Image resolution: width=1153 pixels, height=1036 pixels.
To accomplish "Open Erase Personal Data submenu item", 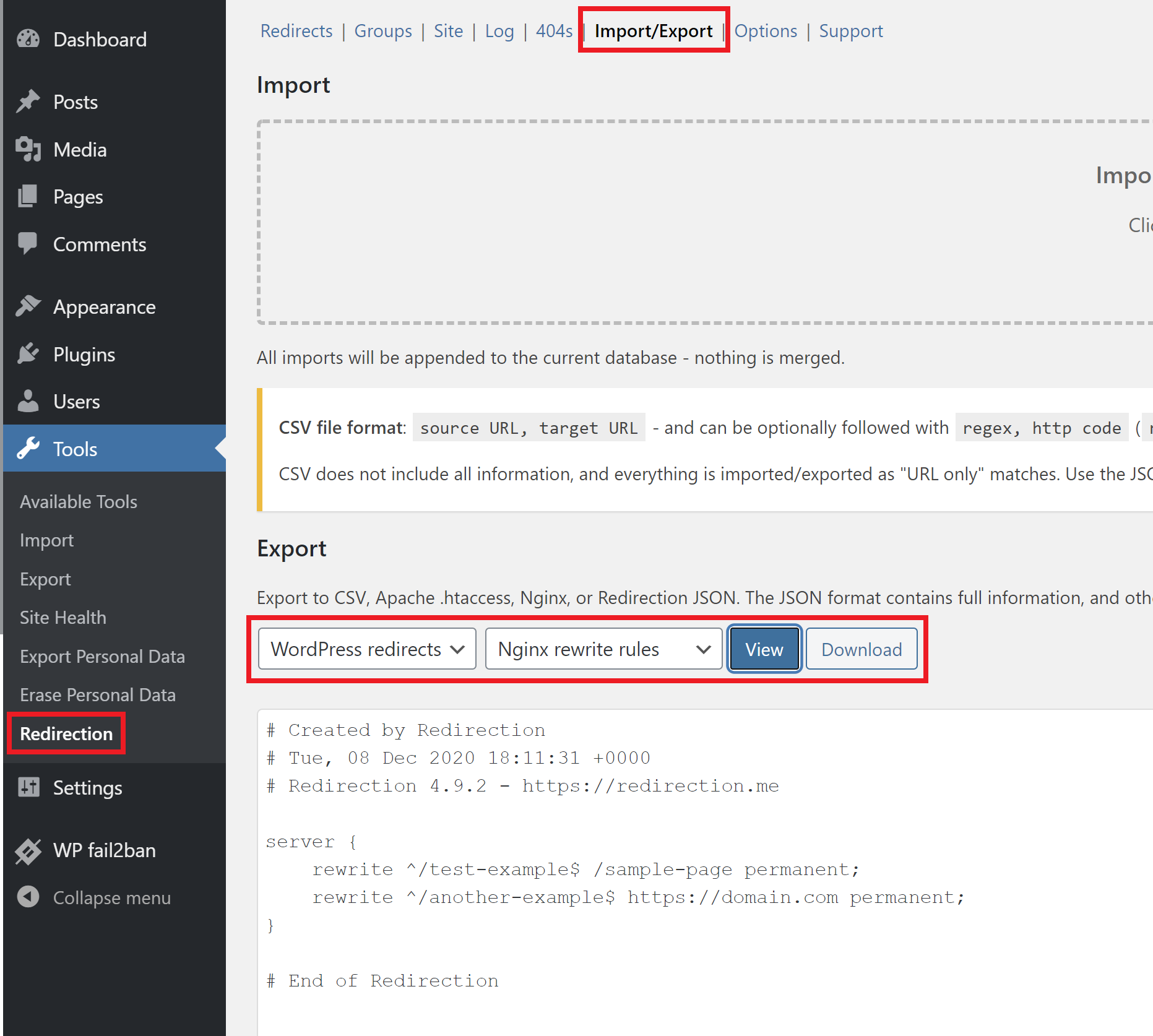I will pyautogui.click(x=98, y=694).
